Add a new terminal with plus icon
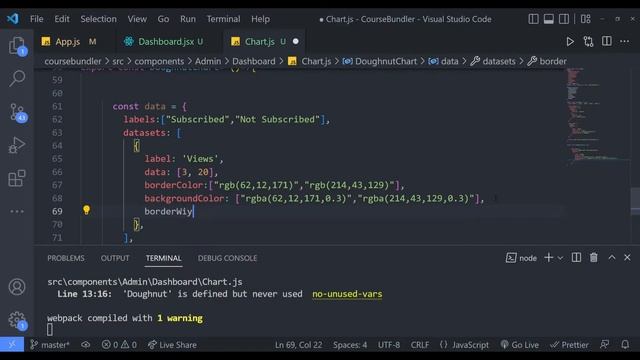Viewport: 640px width, 360px height. (549, 258)
